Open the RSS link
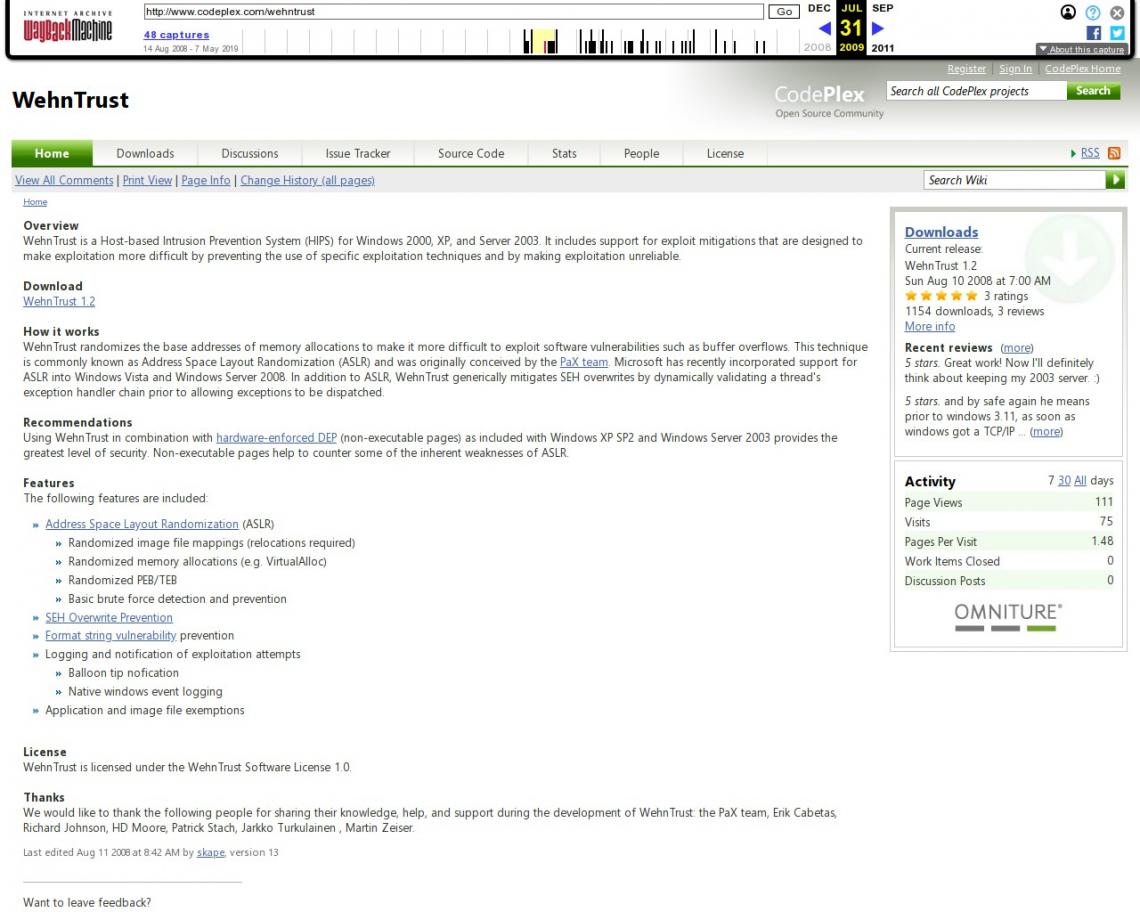The width and height of the screenshot is (1140, 912). coord(1089,153)
